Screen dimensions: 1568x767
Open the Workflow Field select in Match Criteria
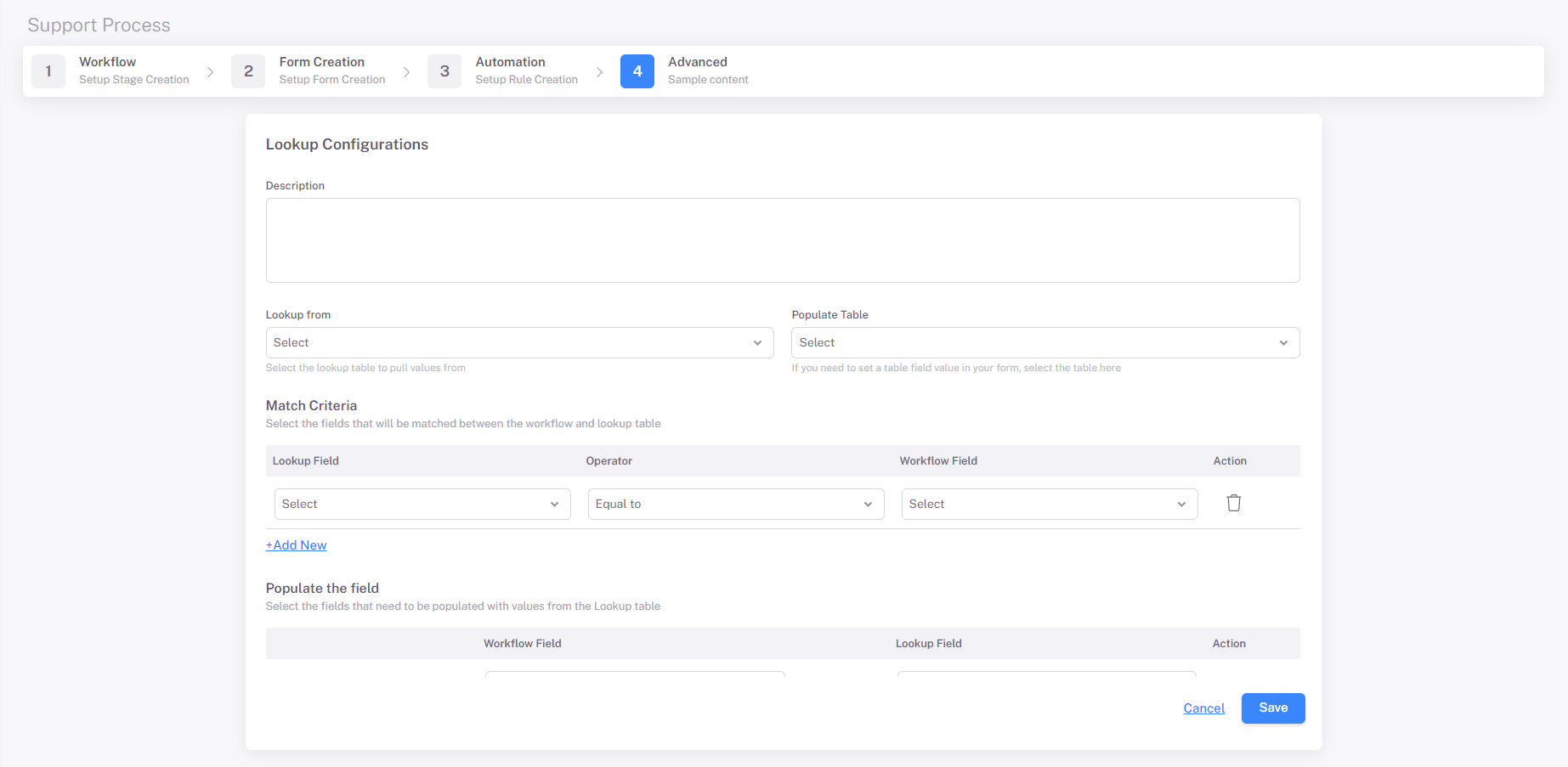point(1049,504)
